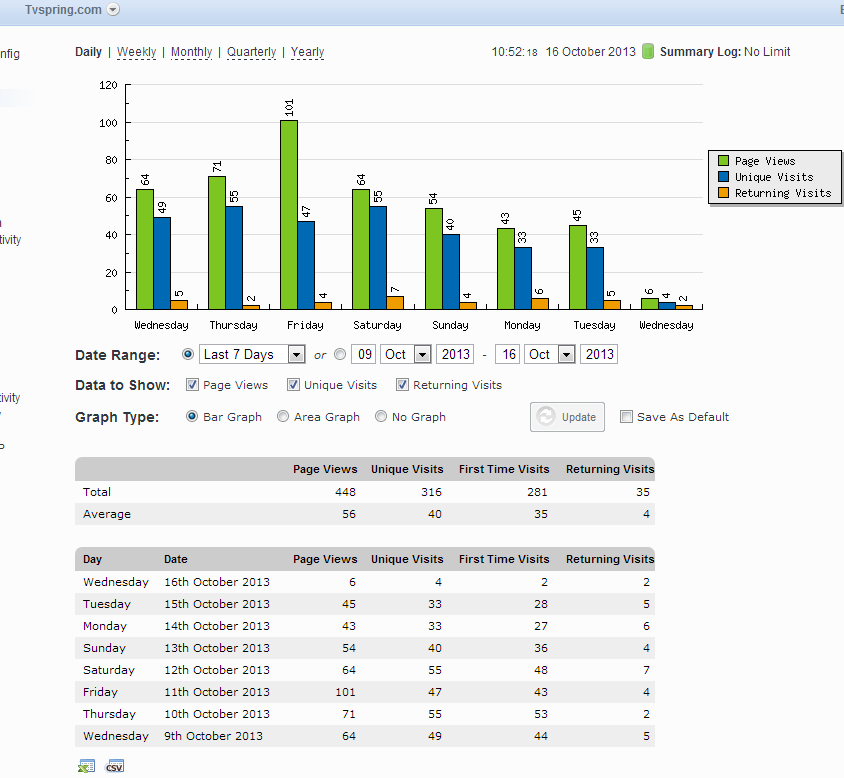Screen dimensions: 844x778
Task: Export stats to Excel spreadsheet icon
Action: click(x=86, y=766)
